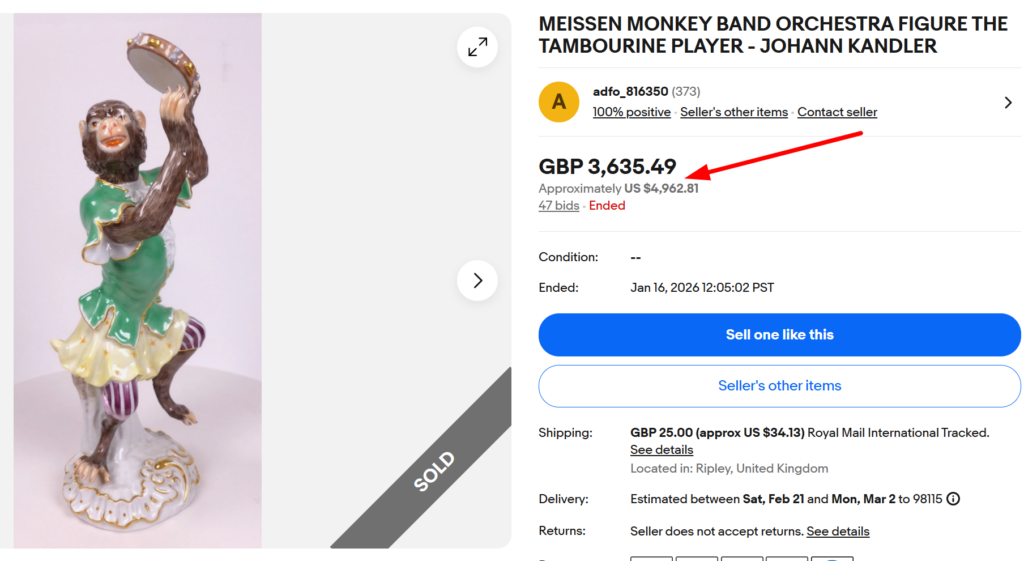Screen dimensions: 1024x561
Task: Expand the monkey figure image to fullscreen
Action: coord(478,47)
